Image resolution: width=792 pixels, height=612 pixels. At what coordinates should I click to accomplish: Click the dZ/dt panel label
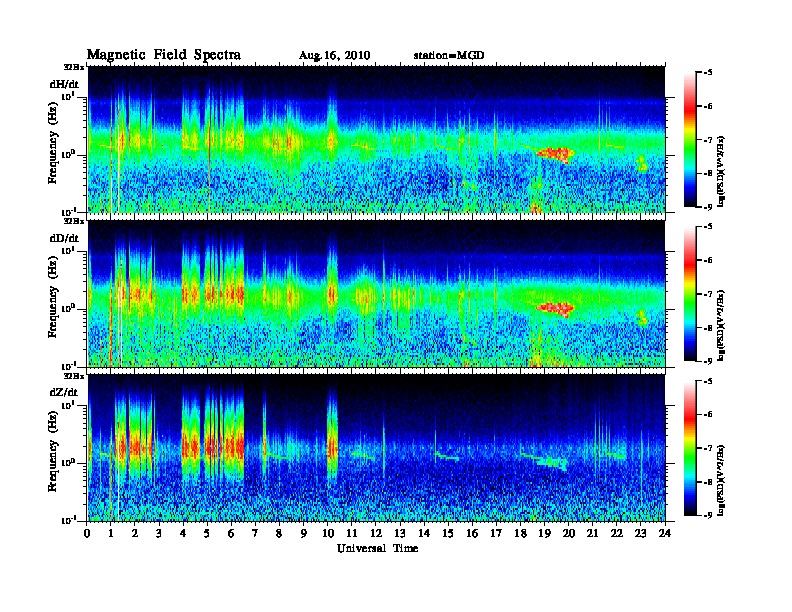pos(64,392)
